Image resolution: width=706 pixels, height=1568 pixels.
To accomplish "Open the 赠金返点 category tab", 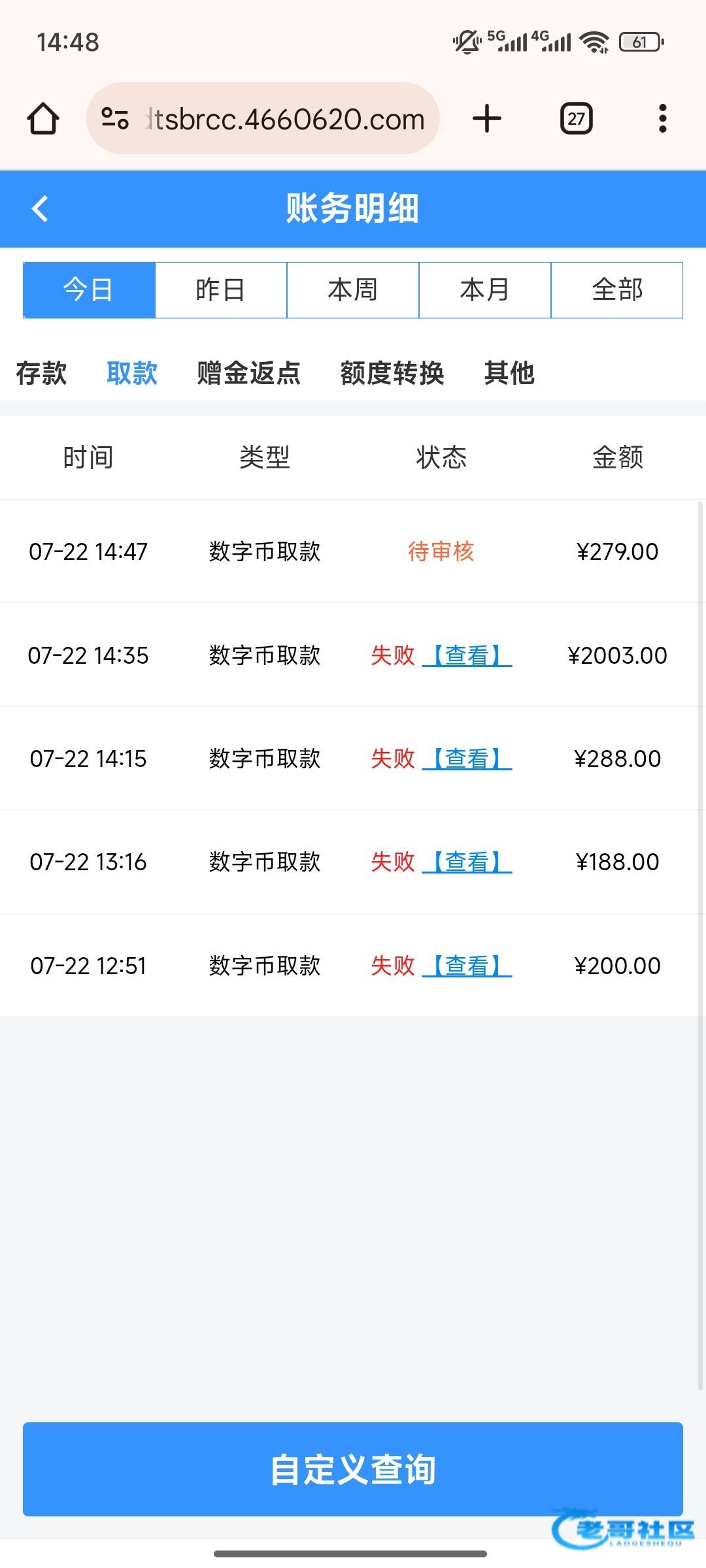I will pyautogui.click(x=248, y=374).
